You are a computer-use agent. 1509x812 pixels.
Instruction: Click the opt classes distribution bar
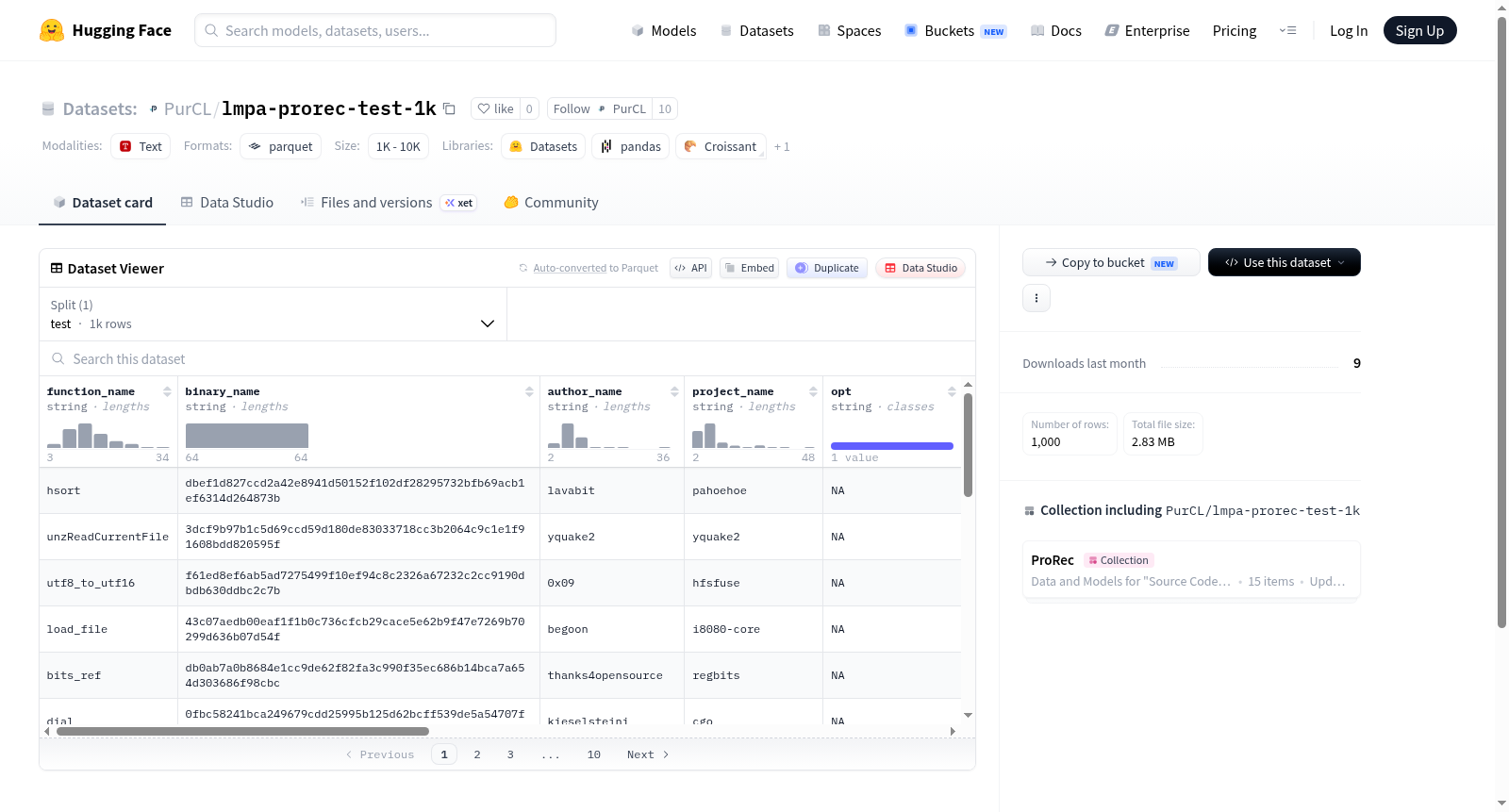pos(892,446)
